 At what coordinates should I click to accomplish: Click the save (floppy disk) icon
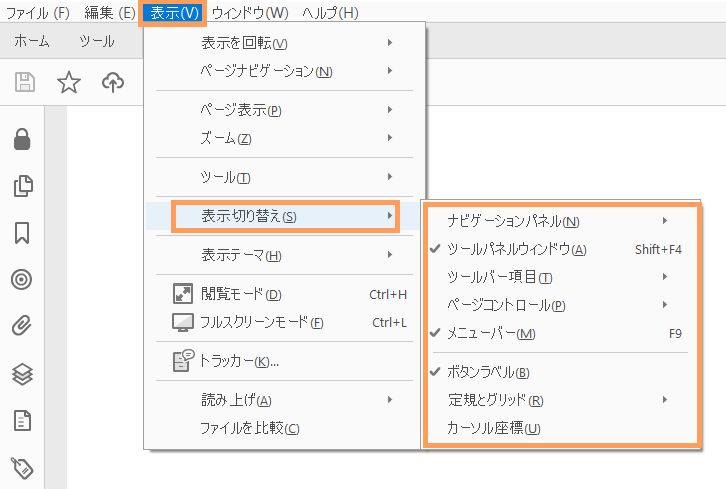[x=25, y=82]
